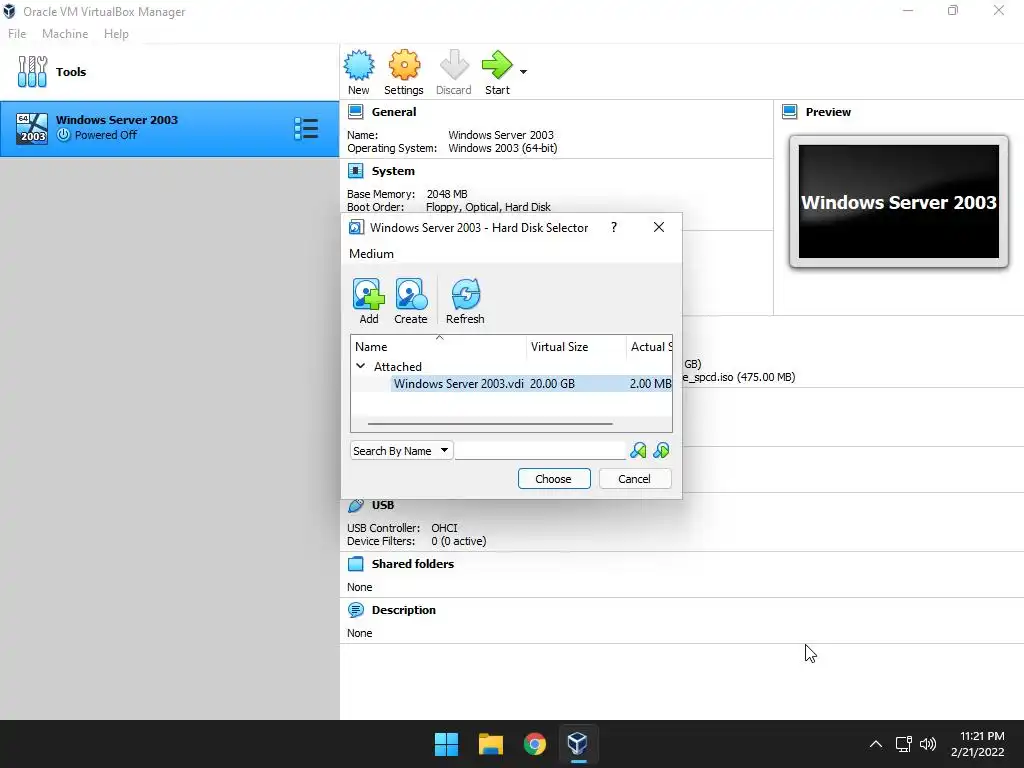The width and height of the screenshot is (1024, 768).
Task: Sort by the Name column header
Action: (x=438, y=347)
